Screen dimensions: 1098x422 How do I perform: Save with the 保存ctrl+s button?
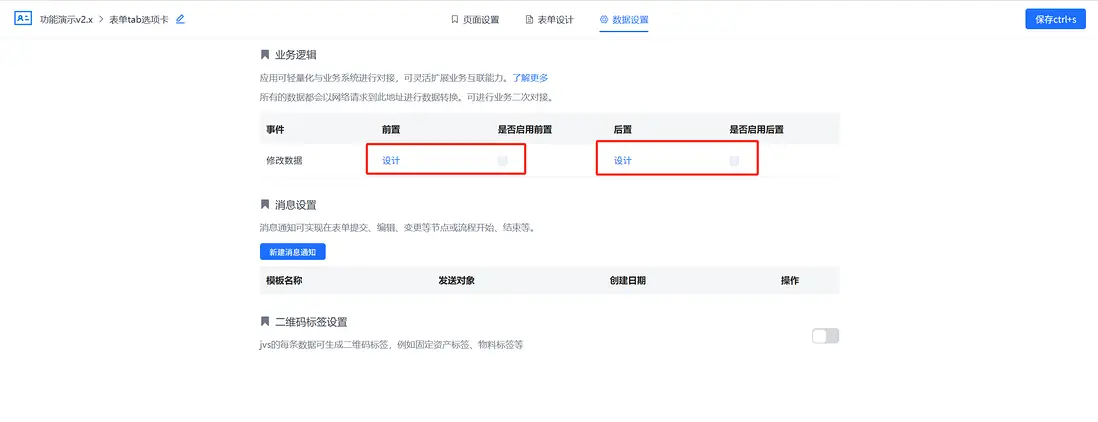coord(1055,19)
